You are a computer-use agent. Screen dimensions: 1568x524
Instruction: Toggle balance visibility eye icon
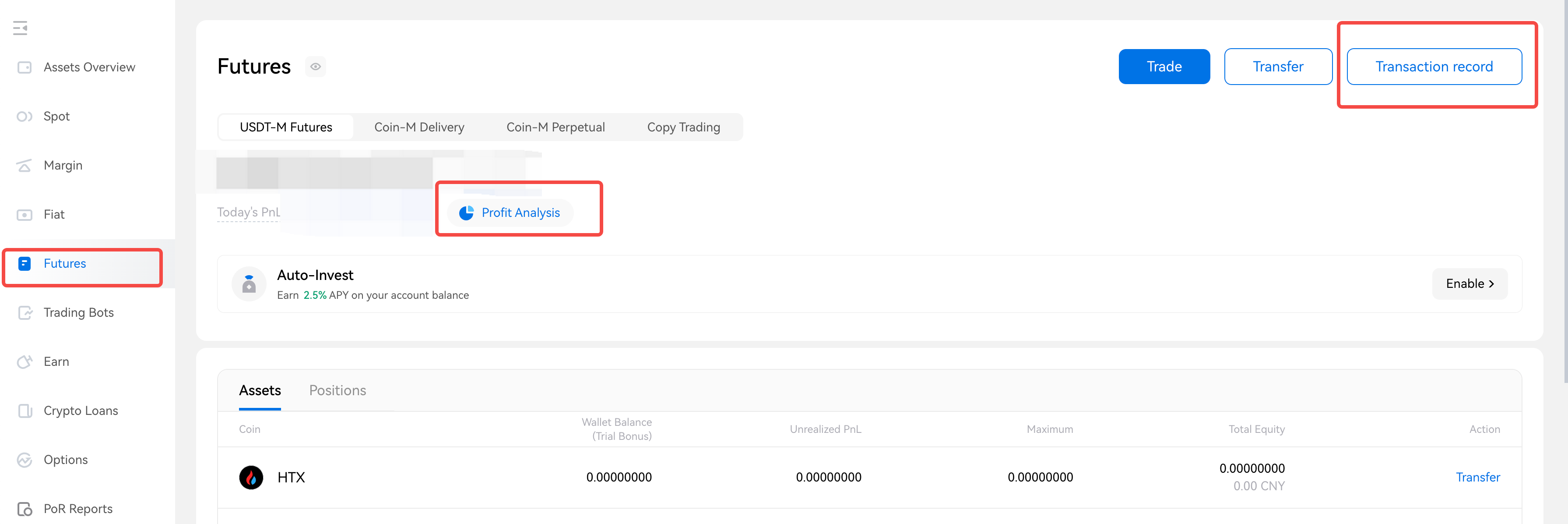tap(315, 67)
